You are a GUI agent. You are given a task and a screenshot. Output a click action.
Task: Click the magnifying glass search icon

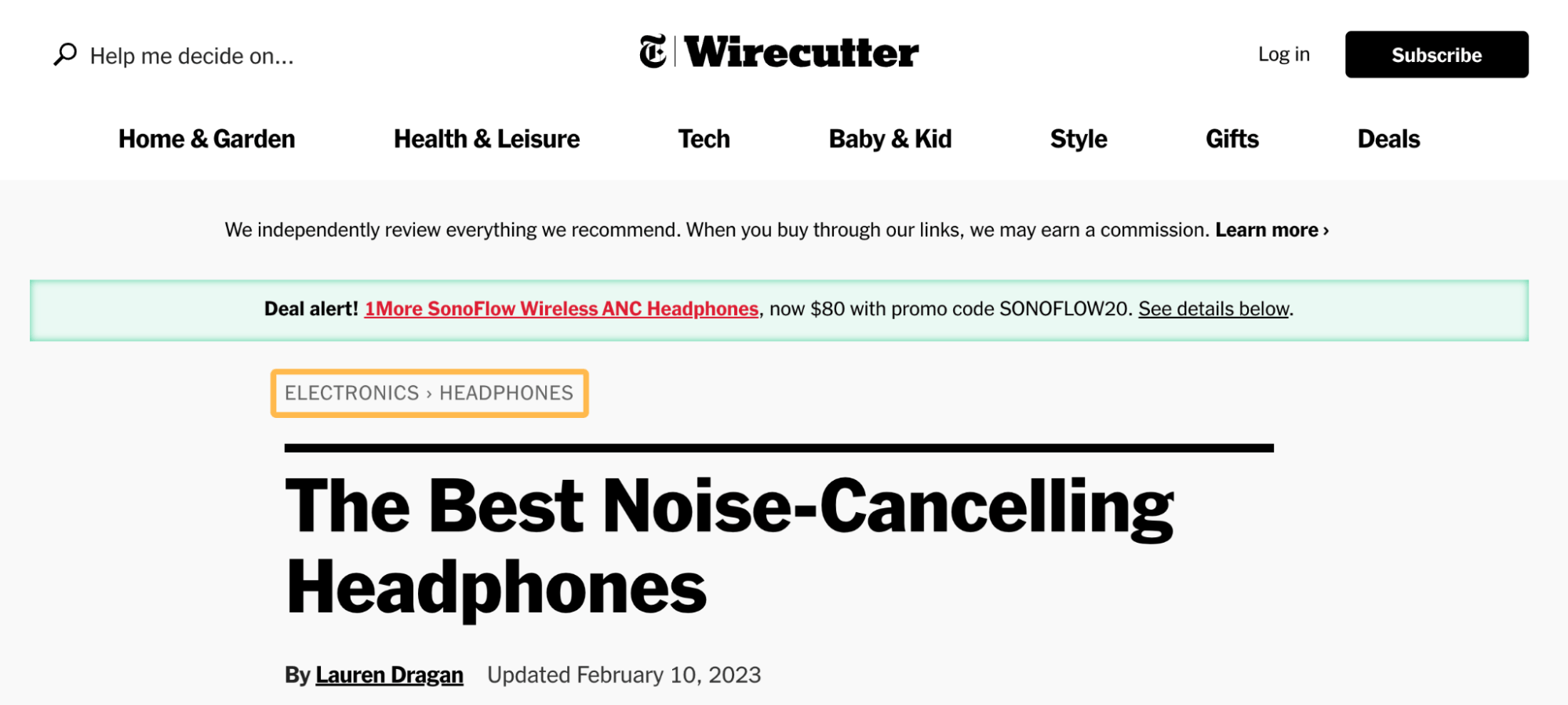pyautogui.click(x=64, y=53)
